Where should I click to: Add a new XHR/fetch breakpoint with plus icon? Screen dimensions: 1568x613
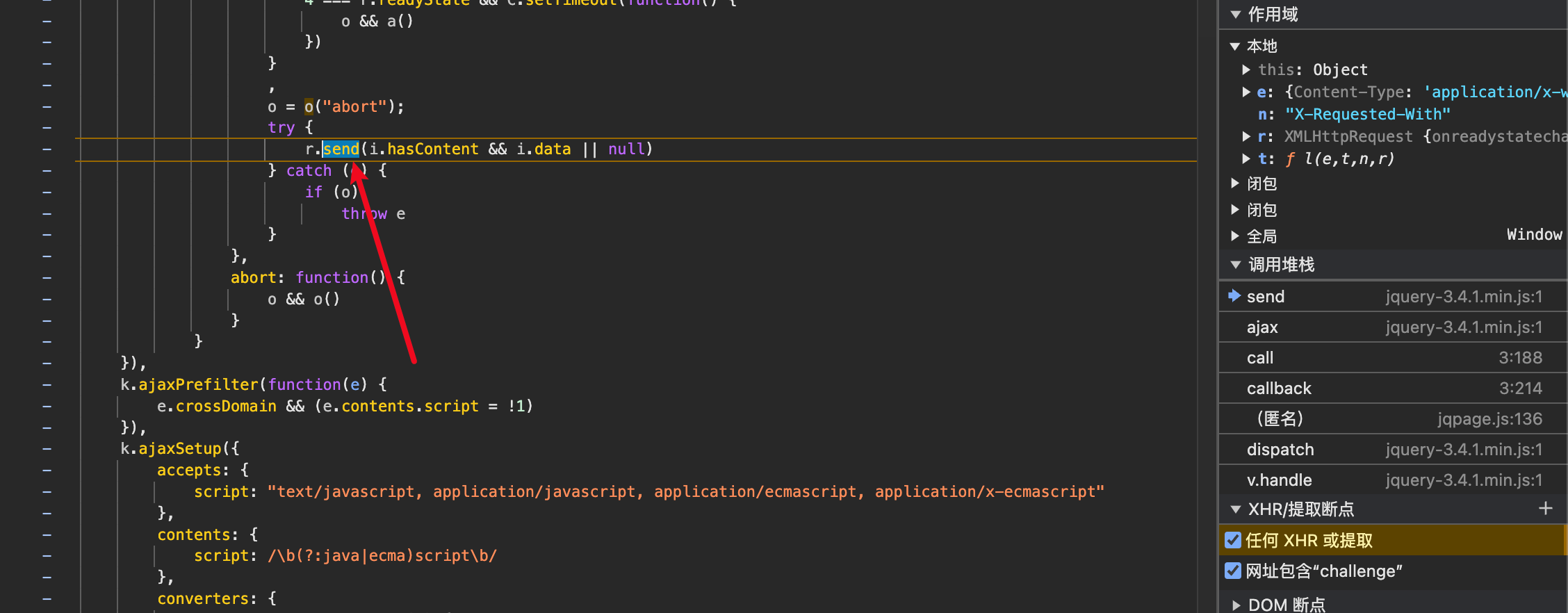tap(1545, 509)
